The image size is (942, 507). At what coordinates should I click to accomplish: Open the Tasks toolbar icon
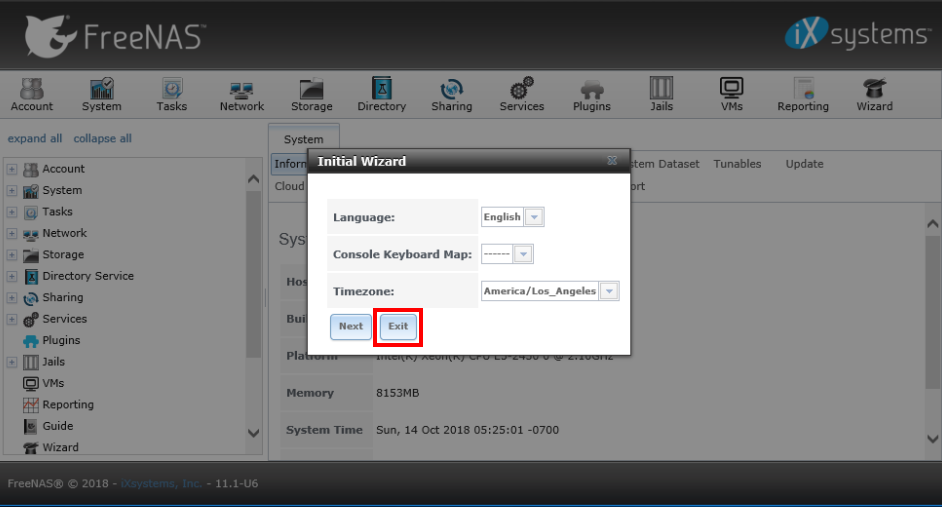coord(172,95)
